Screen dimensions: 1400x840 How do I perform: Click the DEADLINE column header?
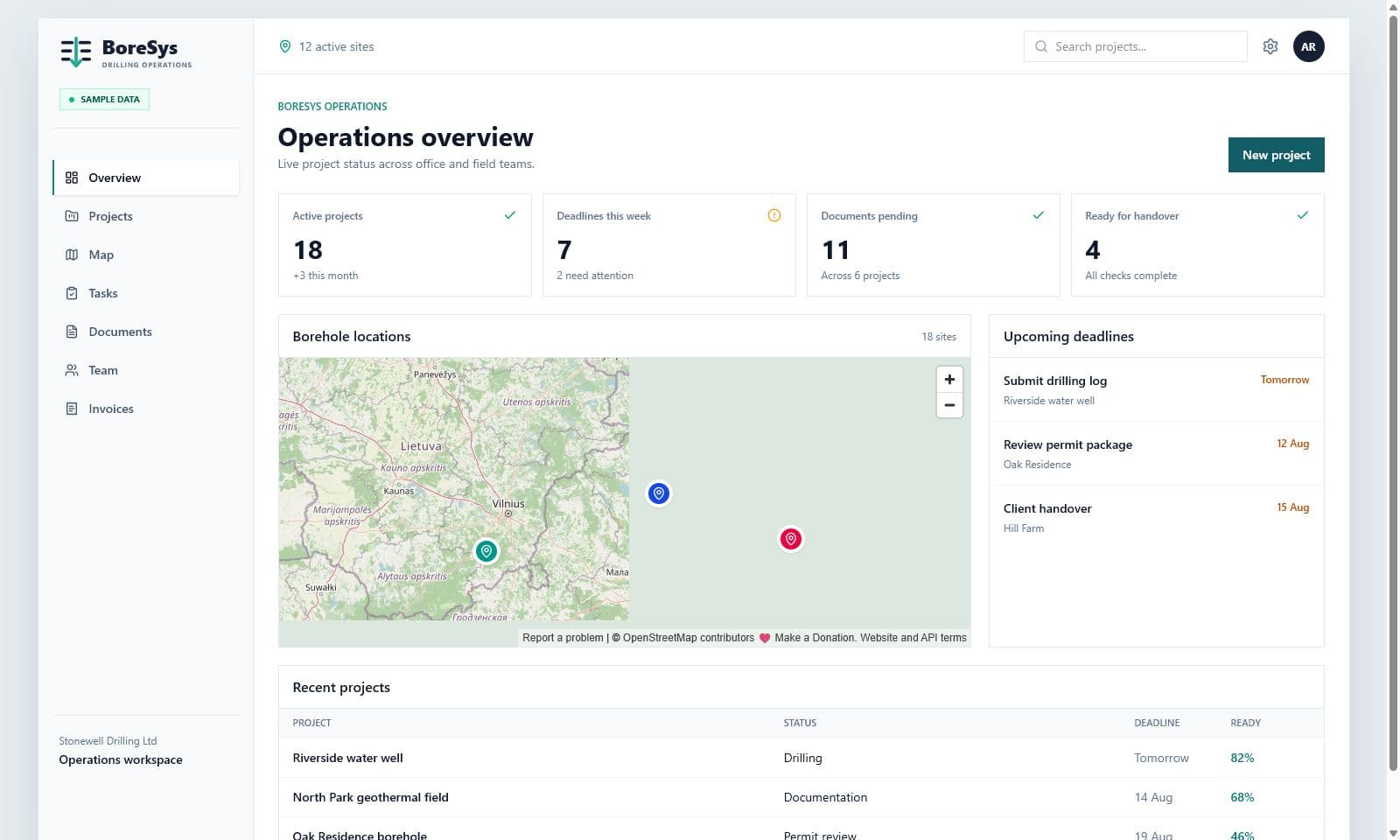point(1157,723)
